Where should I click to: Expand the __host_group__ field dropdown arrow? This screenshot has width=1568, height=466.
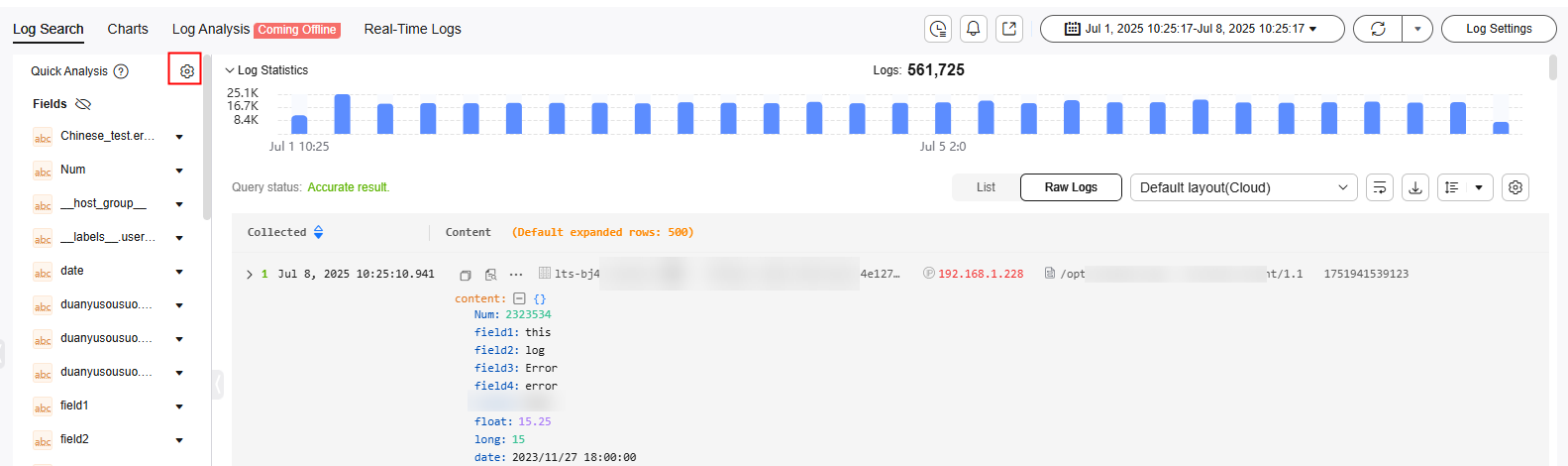point(179,204)
